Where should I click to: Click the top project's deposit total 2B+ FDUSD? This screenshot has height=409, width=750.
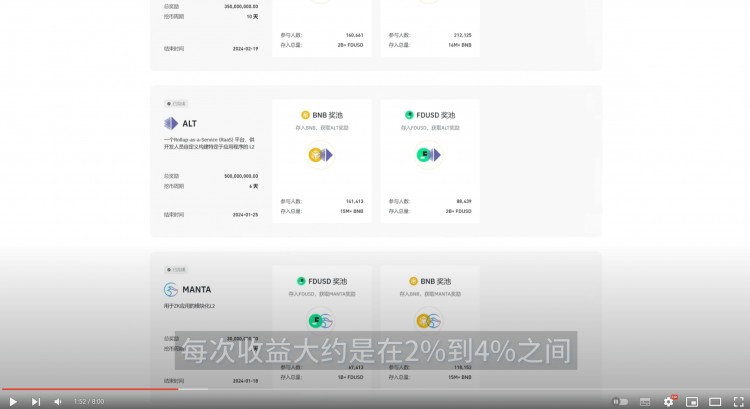tap(351, 45)
